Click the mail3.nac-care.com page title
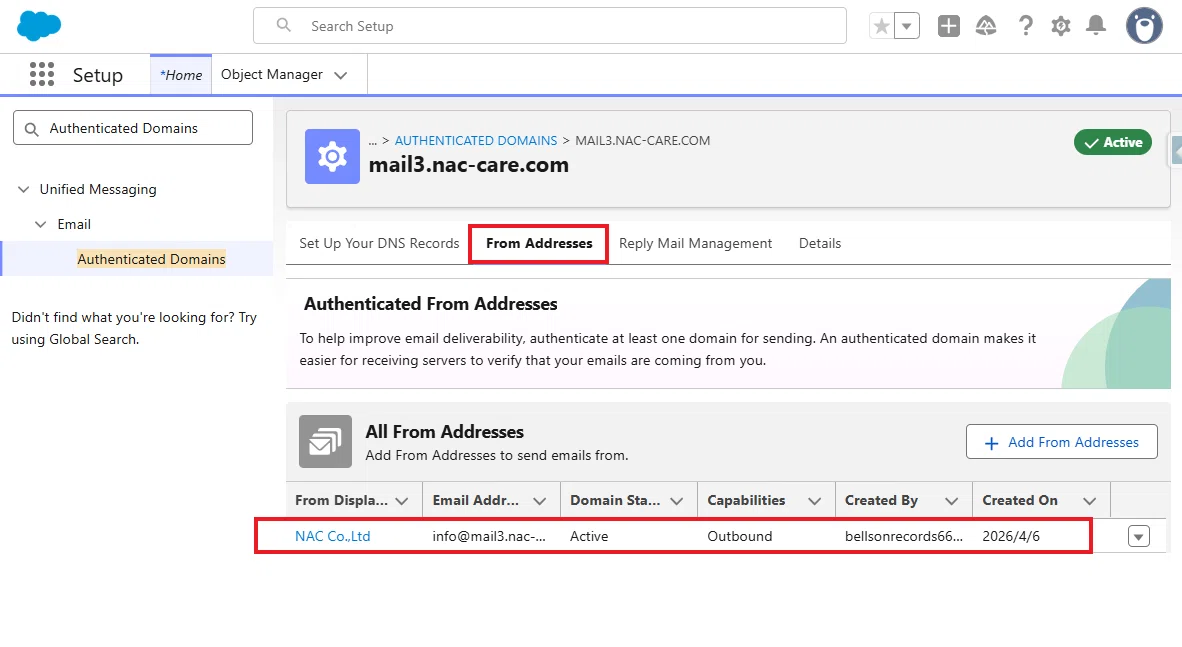Image resolution: width=1182 pixels, height=647 pixels. [469, 164]
